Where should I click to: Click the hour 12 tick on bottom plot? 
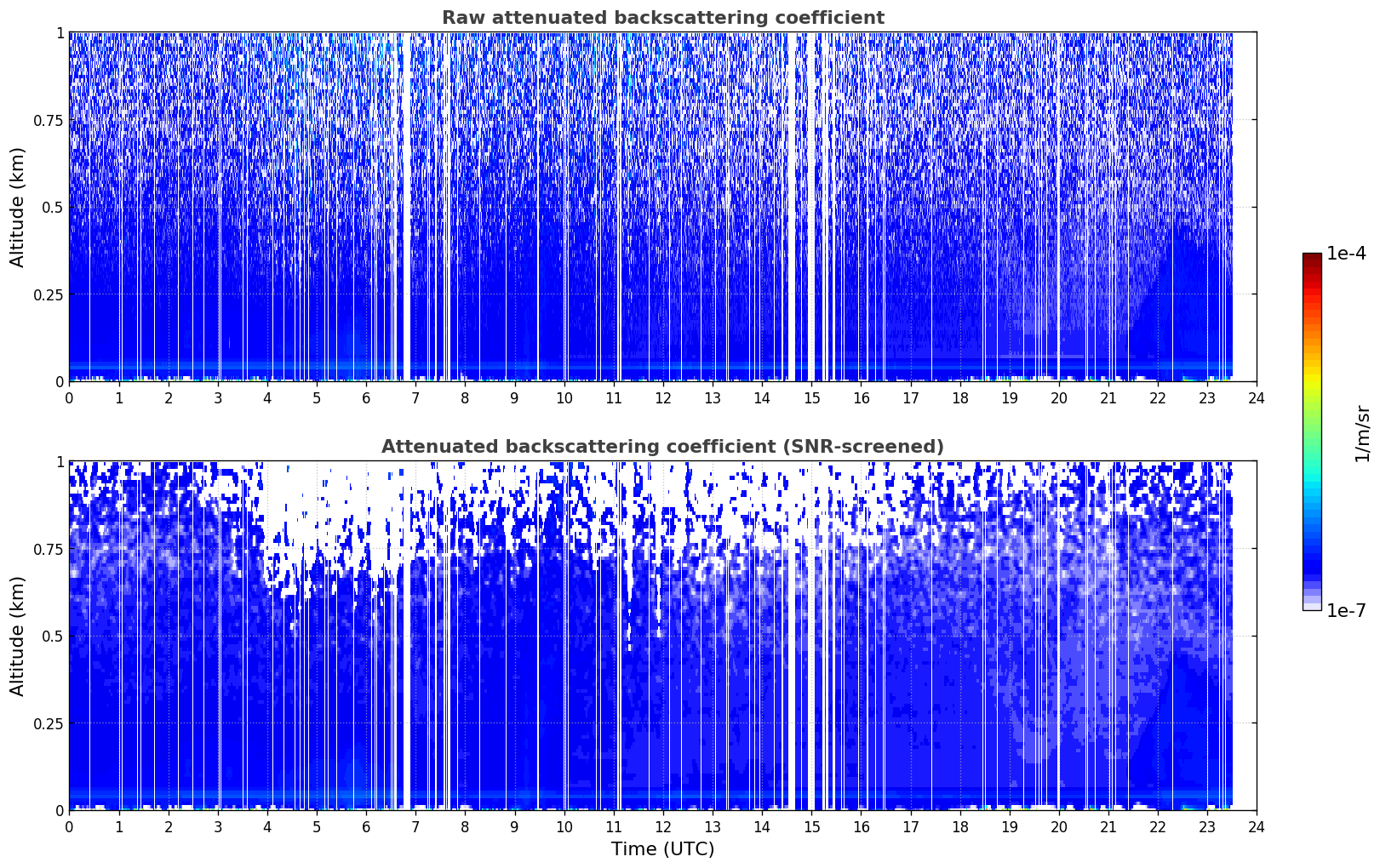pyautogui.click(x=662, y=827)
